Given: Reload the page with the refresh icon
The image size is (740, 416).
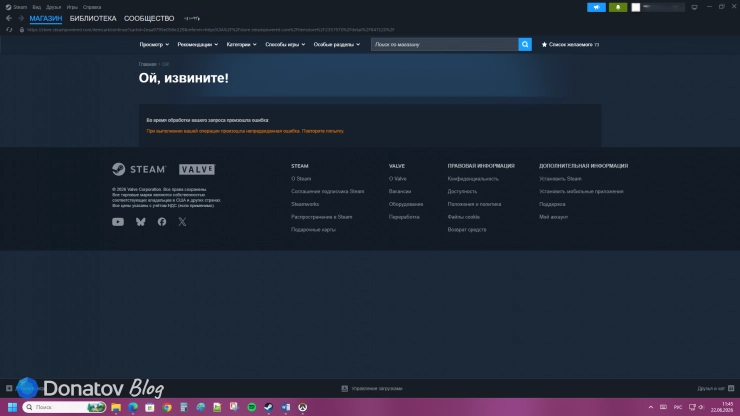Looking at the screenshot, I should tap(9, 30).
